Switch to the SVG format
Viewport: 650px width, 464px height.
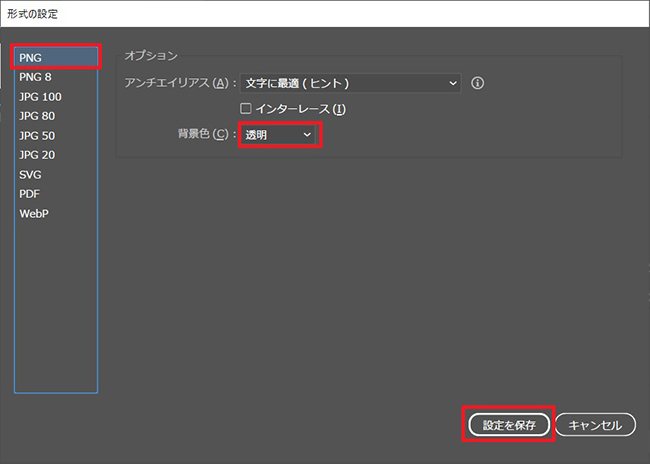pos(30,175)
